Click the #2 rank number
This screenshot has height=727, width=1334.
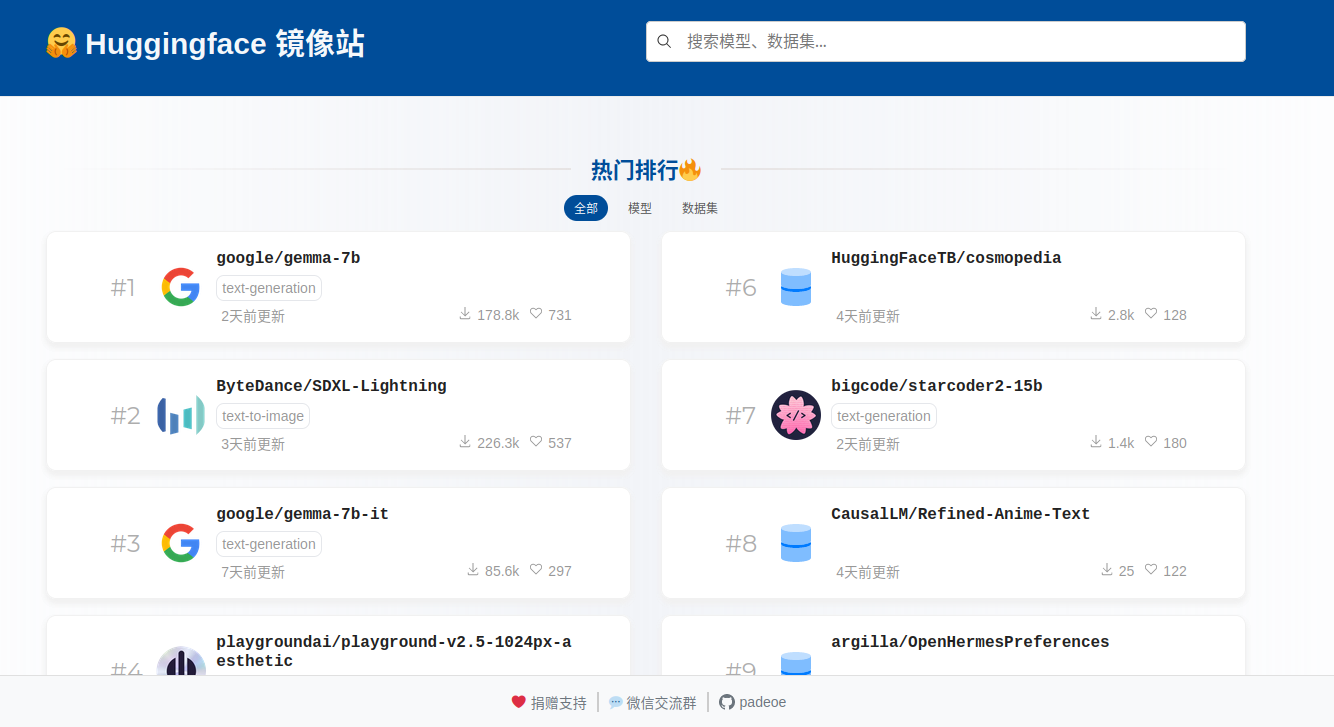pos(126,416)
